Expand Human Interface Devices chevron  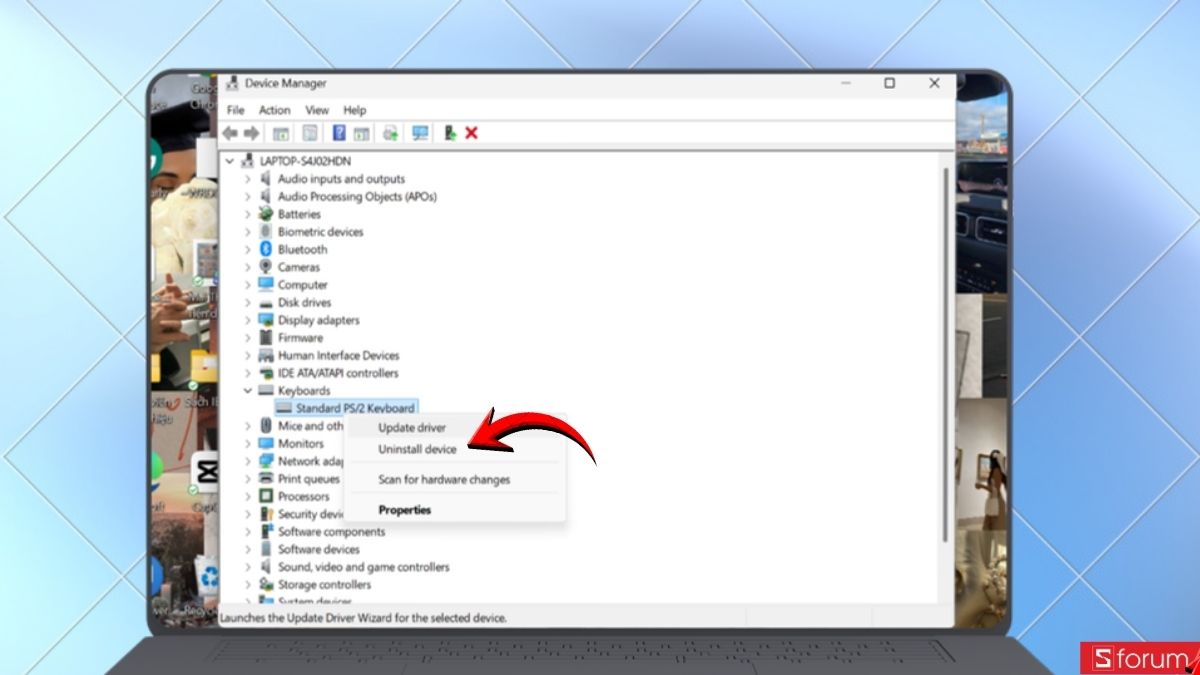click(x=248, y=355)
